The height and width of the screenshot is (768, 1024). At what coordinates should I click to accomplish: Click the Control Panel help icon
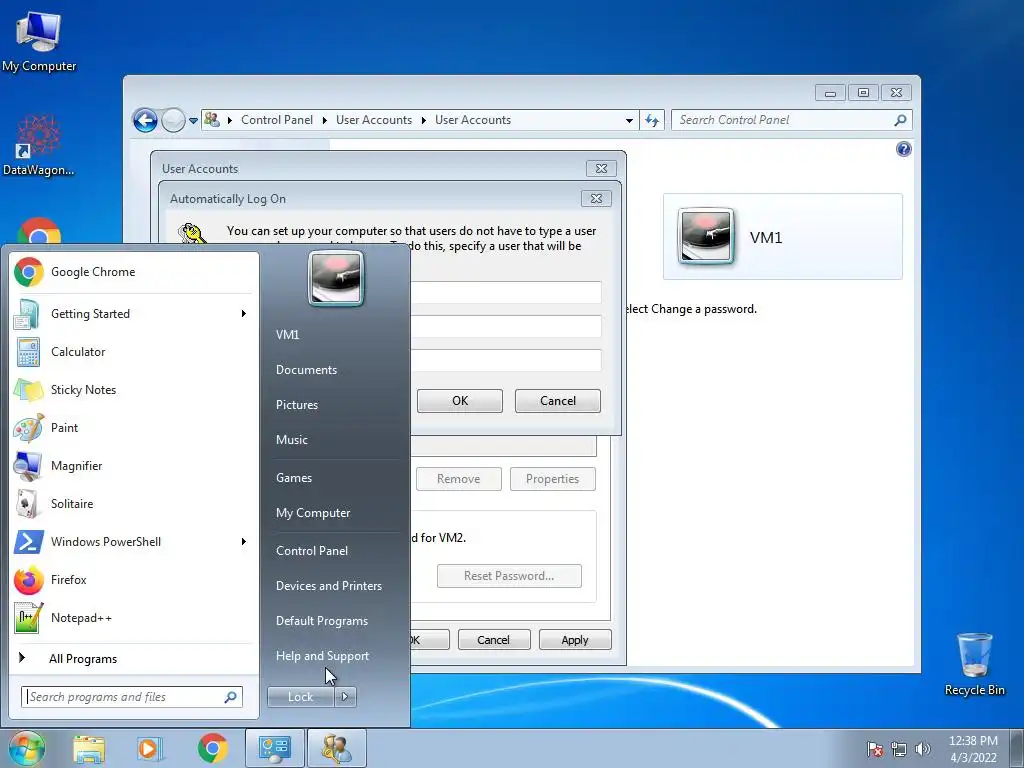point(903,149)
